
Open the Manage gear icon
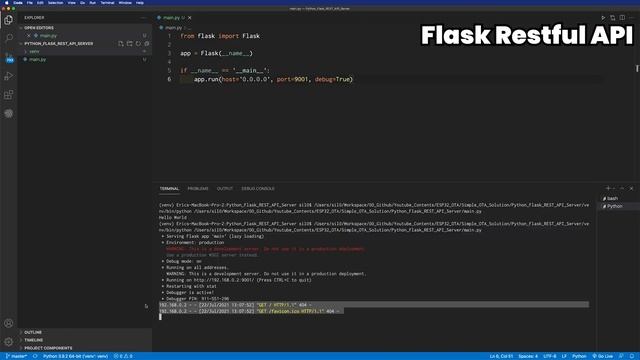pyautogui.click(x=9, y=342)
